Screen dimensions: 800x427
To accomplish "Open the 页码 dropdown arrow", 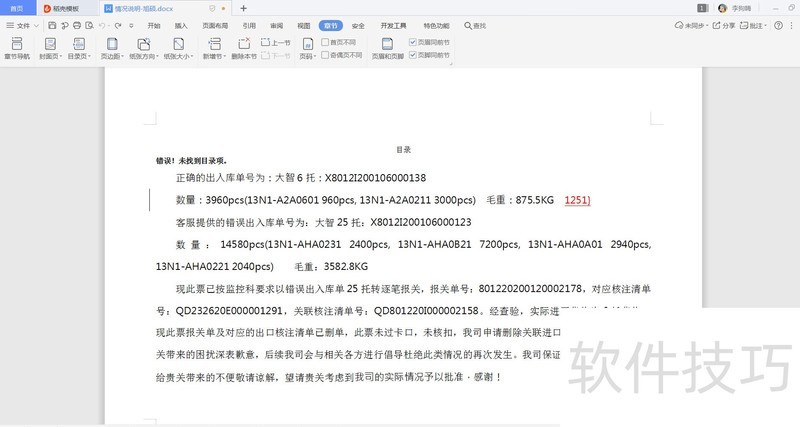I will click(315, 56).
